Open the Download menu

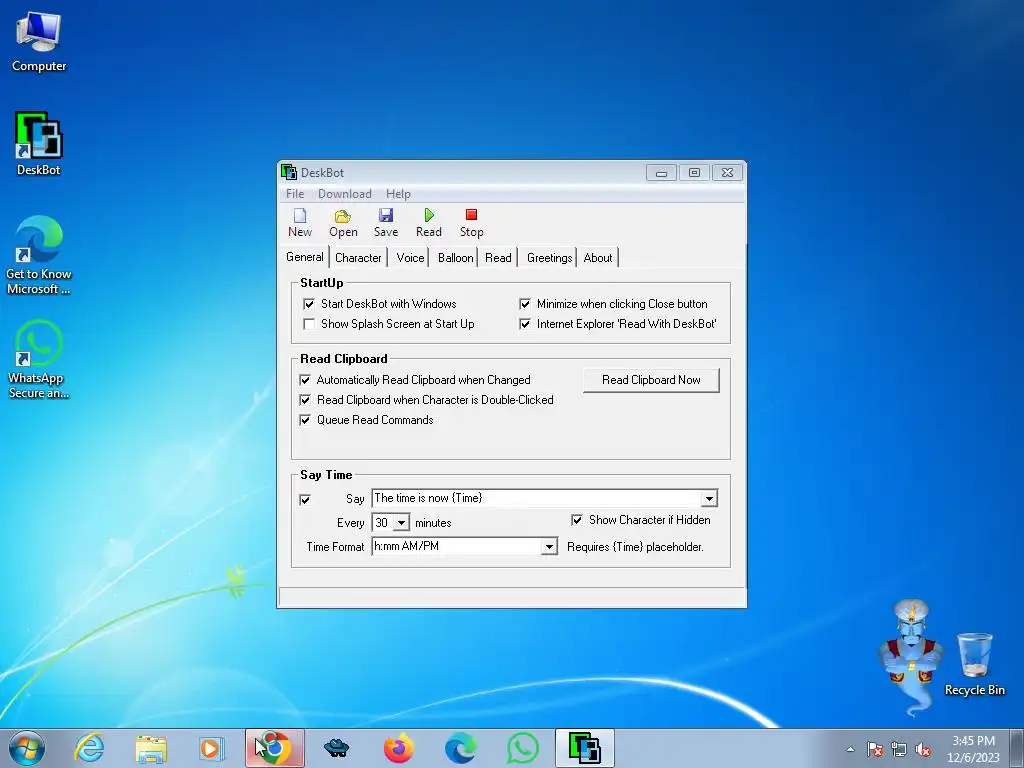(x=345, y=194)
